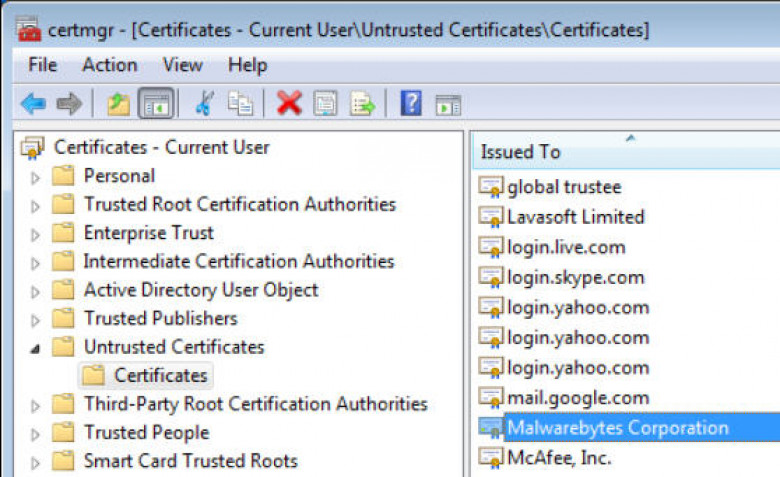Select the global trustee entry
The image size is (780, 477).
tap(564, 188)
